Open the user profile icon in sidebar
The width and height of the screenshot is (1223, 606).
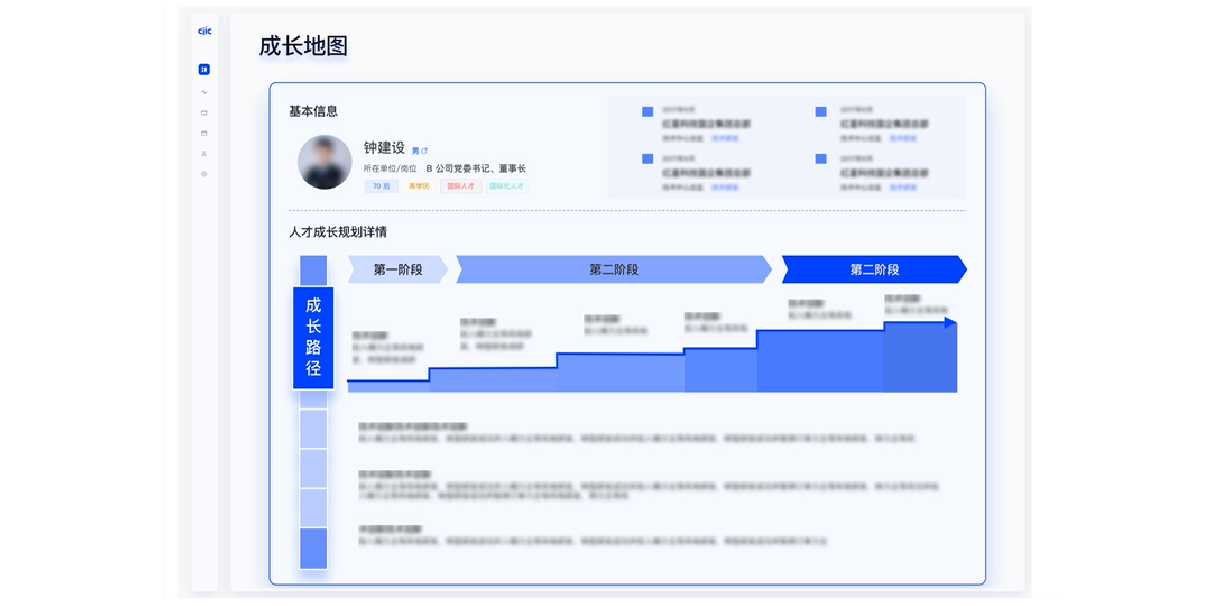pyautogui.click(x=204, y=154)
